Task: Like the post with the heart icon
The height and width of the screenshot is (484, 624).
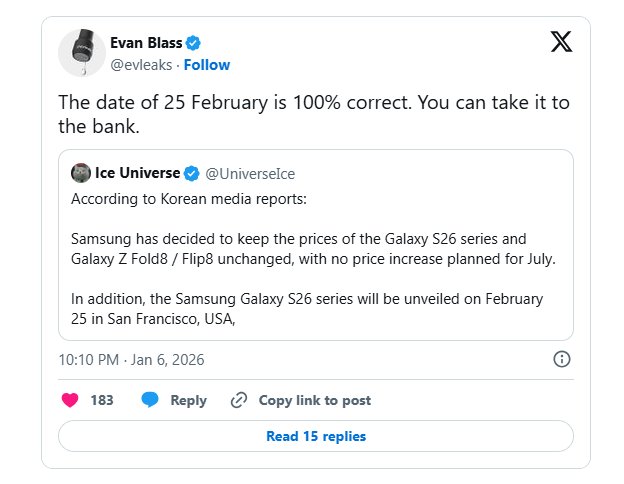Action: [x=70, y=400]
